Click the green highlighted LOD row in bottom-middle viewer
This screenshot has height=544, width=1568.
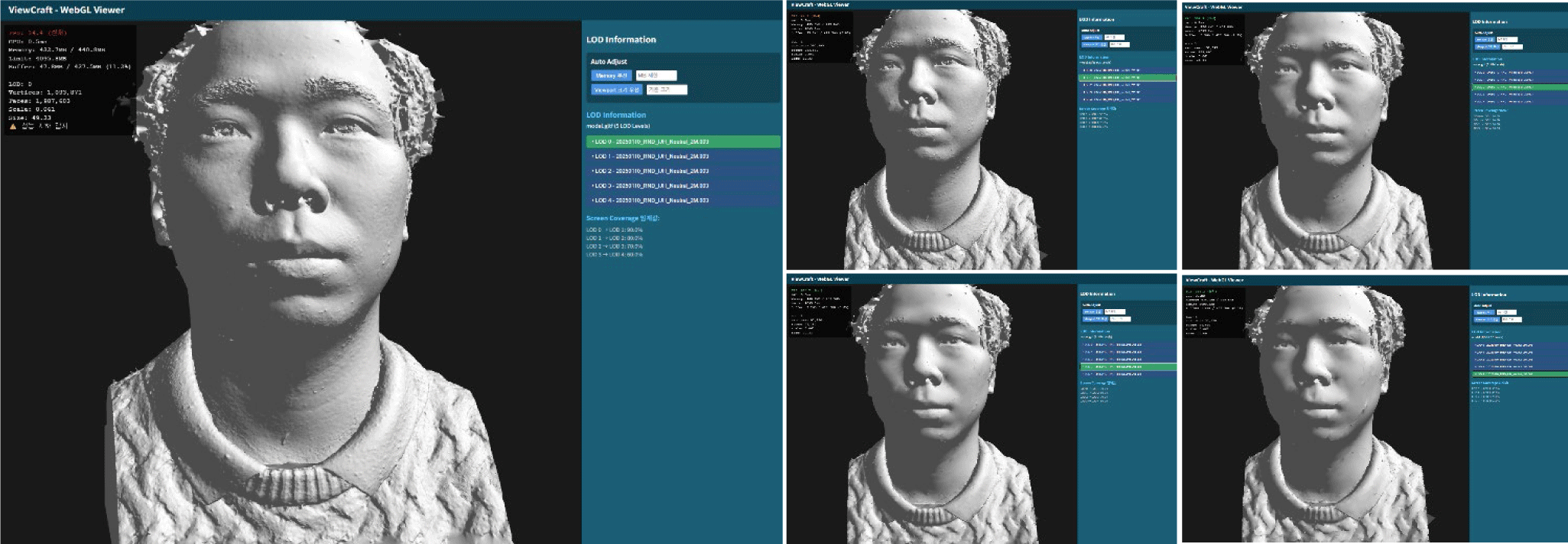pos(1128,367)
